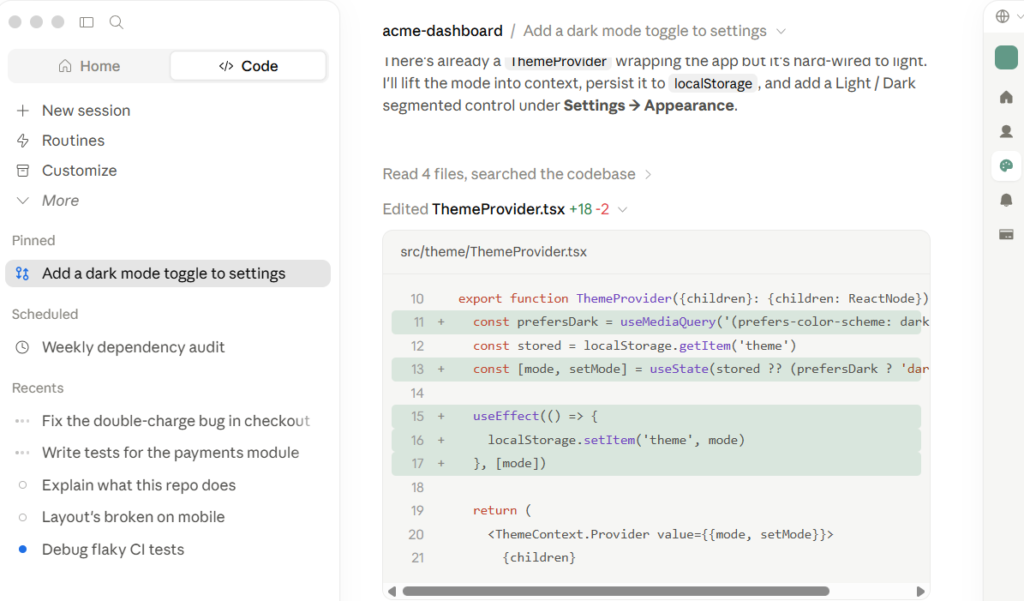Click the credit card billing icon in right rail
The width and height of the screenshot is (1024, 601).
(1006, 235)
